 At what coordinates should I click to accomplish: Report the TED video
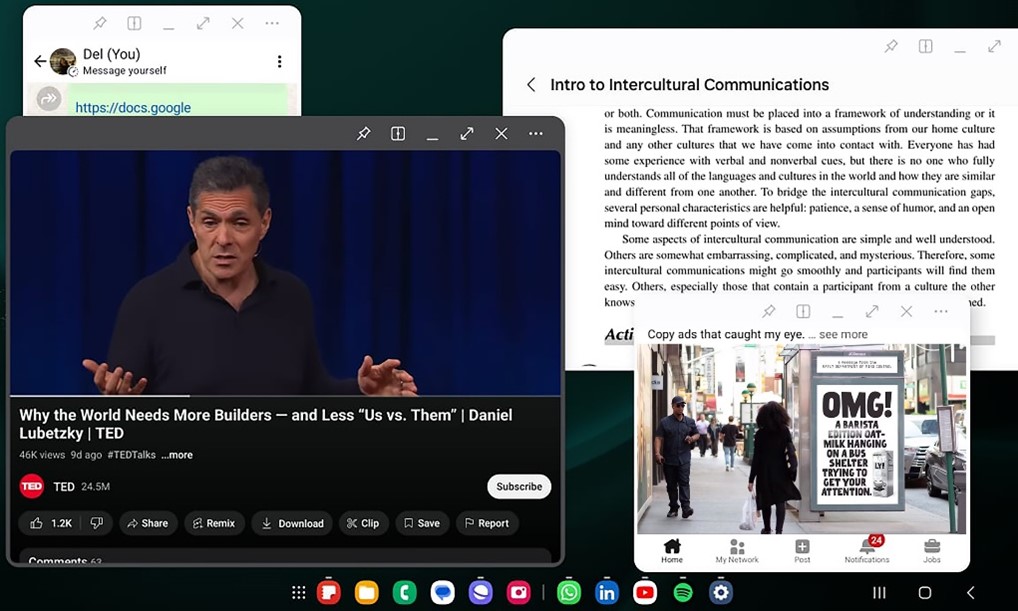click(x=487, y=523)
